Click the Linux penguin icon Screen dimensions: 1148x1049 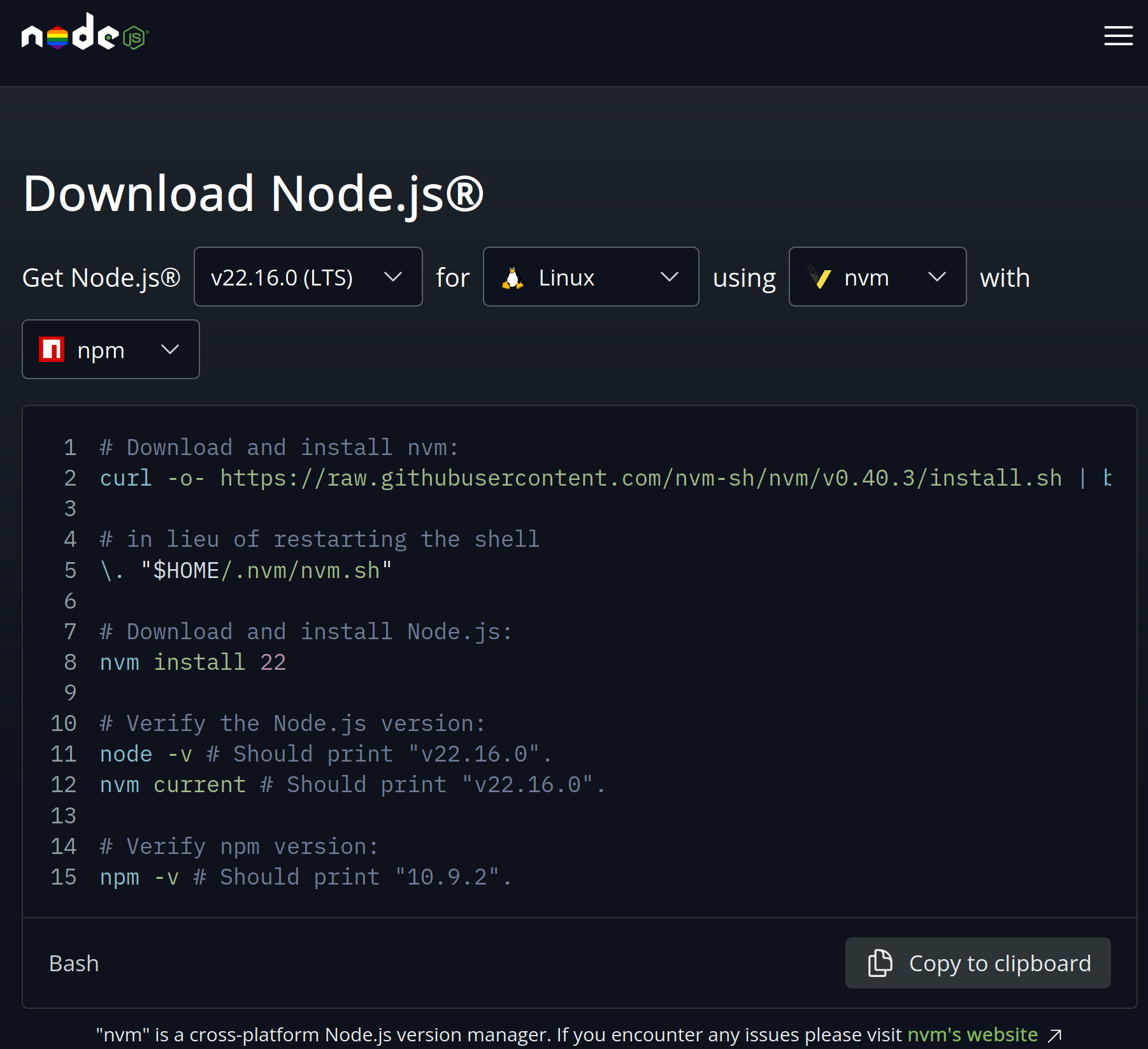click(512, 277)
